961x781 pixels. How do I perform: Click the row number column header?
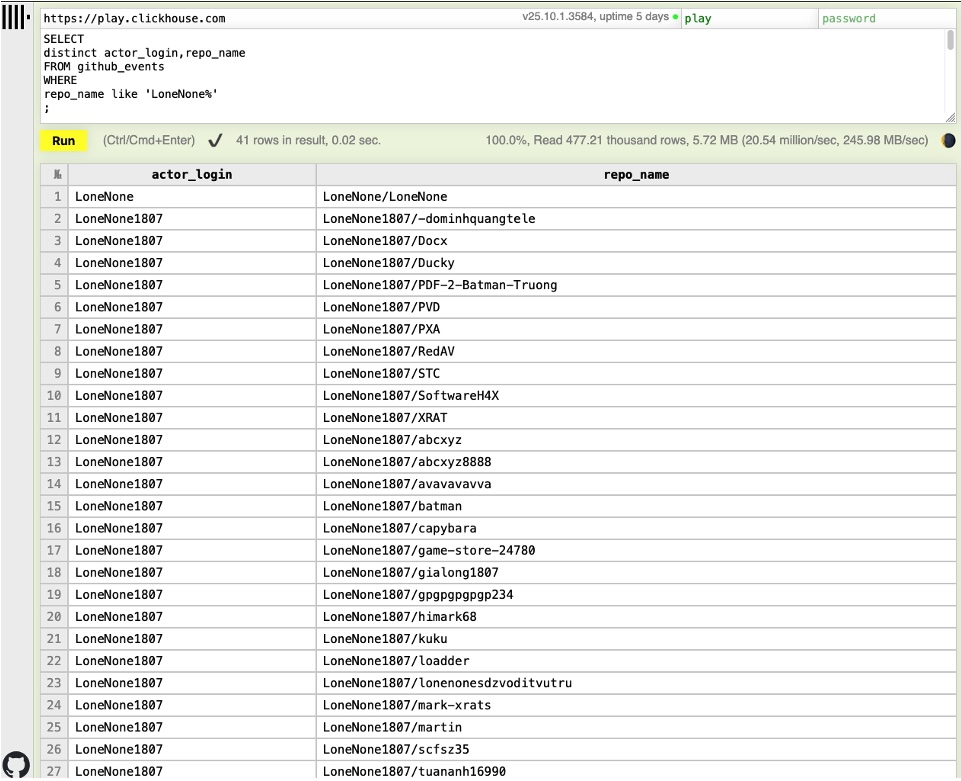[55, 175]
